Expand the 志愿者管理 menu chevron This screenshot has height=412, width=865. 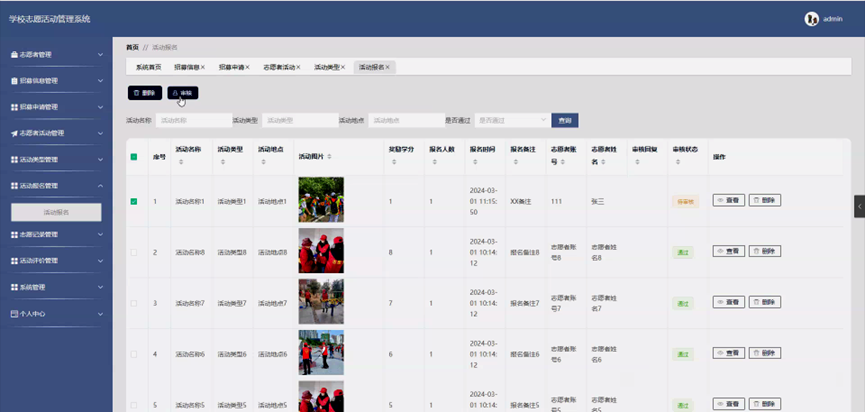[x=100, y=55]
